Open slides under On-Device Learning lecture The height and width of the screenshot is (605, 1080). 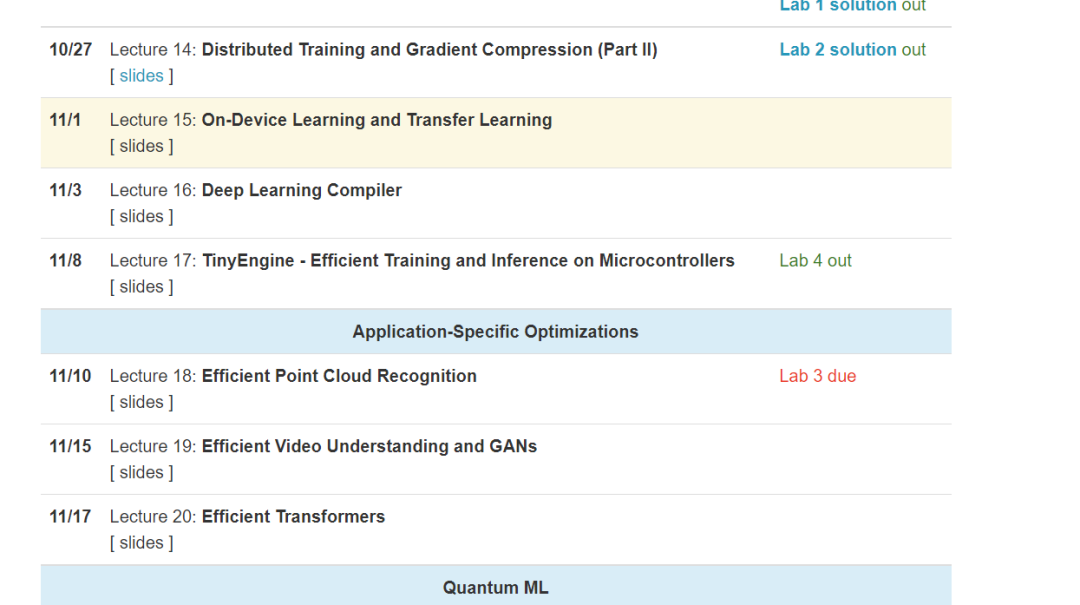click(x=141, y=146)
